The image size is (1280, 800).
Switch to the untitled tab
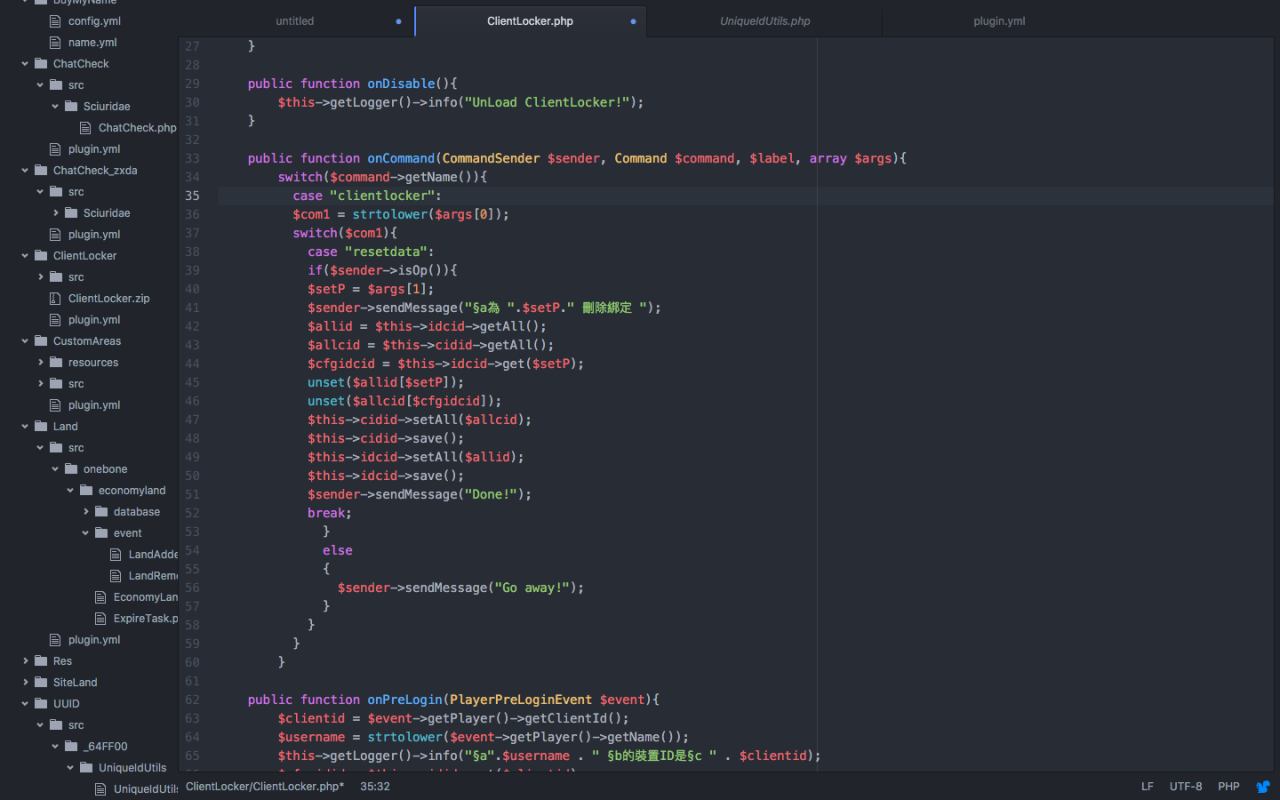(295, 21)
